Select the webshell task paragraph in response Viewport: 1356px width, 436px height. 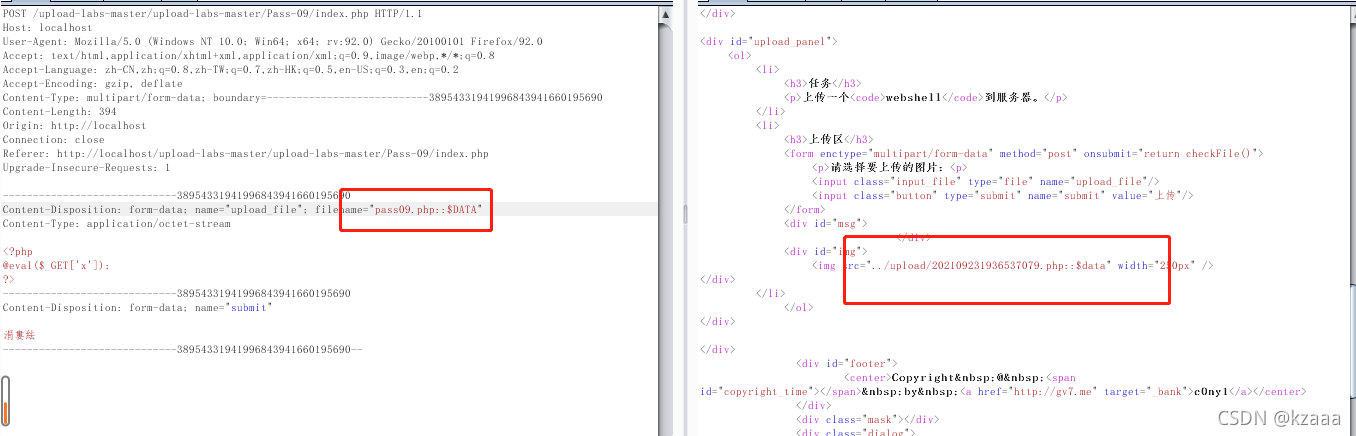pyautogui.click(x=927, y=98)
